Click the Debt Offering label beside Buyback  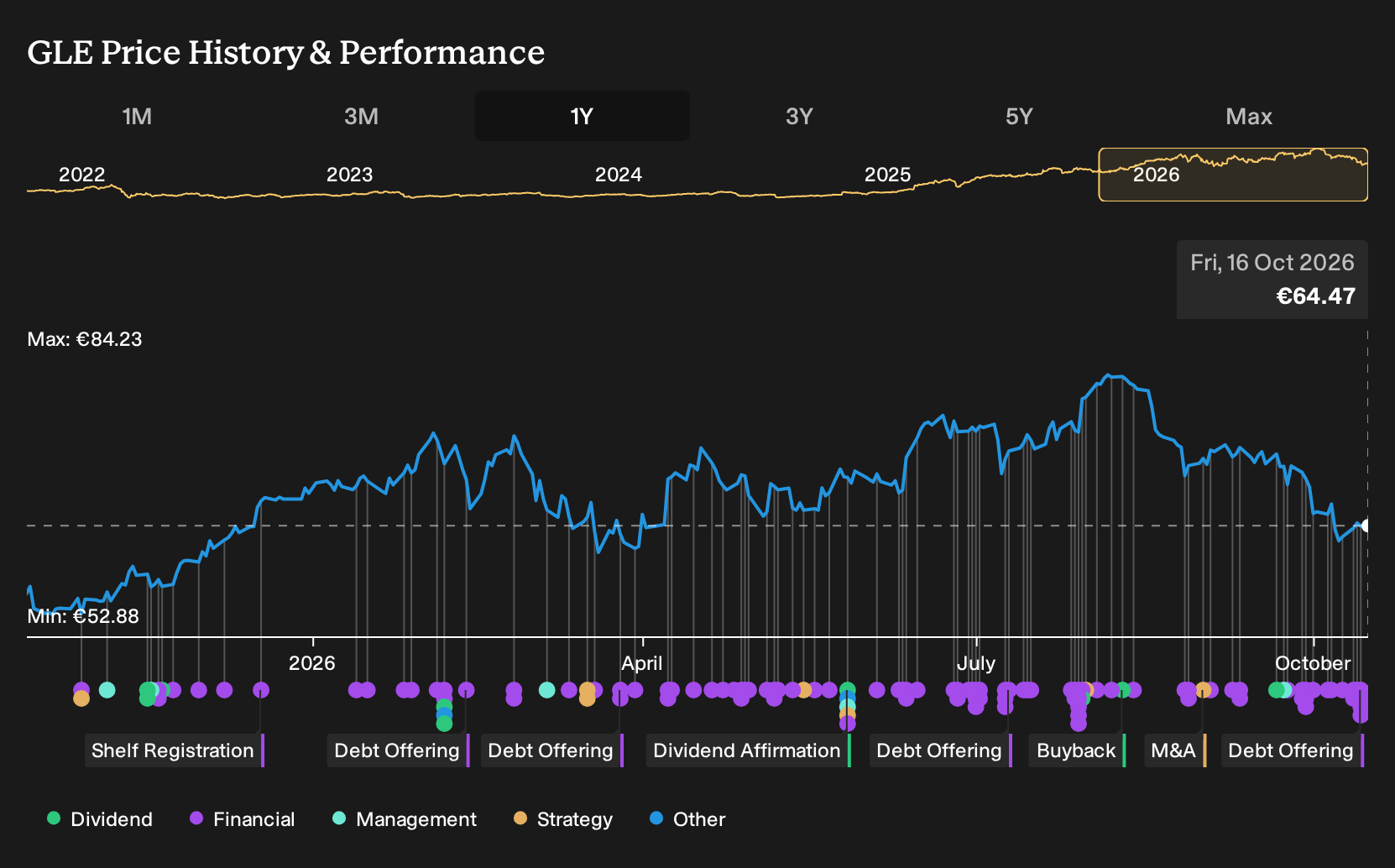[940, 750]
